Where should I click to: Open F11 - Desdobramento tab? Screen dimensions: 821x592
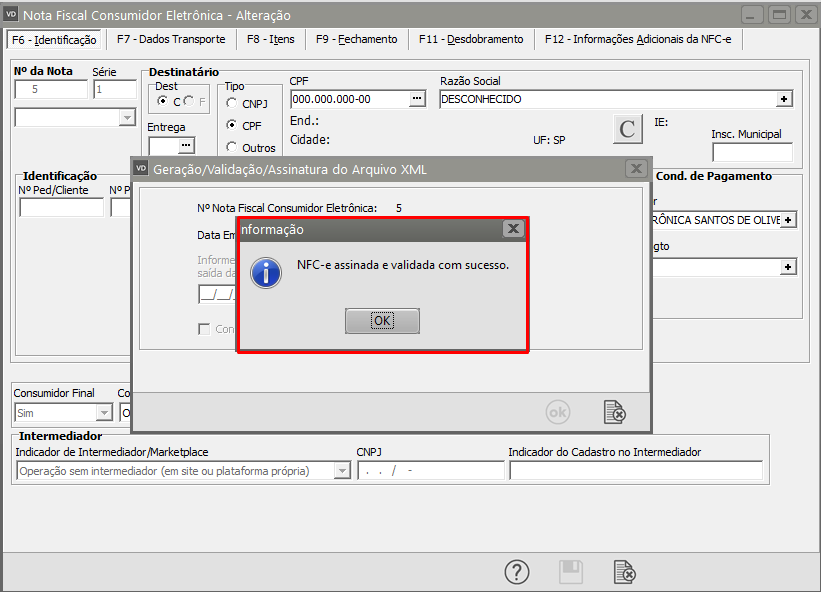471,39
